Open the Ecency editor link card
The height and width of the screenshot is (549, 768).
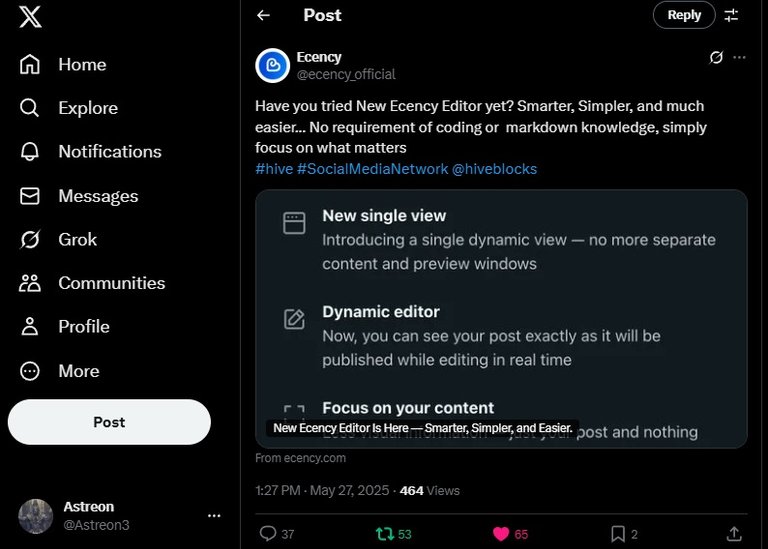point(501,319)
